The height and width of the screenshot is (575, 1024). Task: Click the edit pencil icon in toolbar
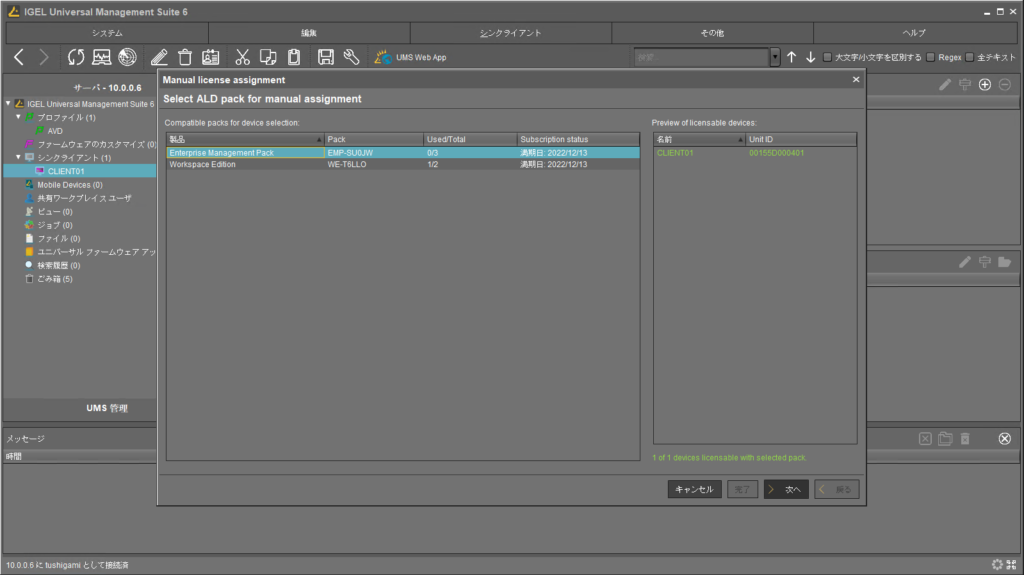click(x=159, y=58)
